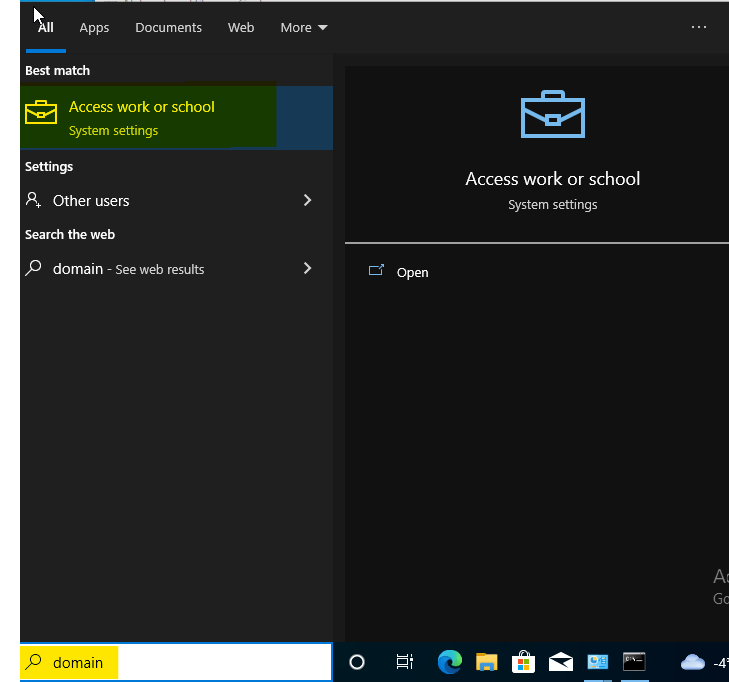Open domain See web results entry

[176, 269]
